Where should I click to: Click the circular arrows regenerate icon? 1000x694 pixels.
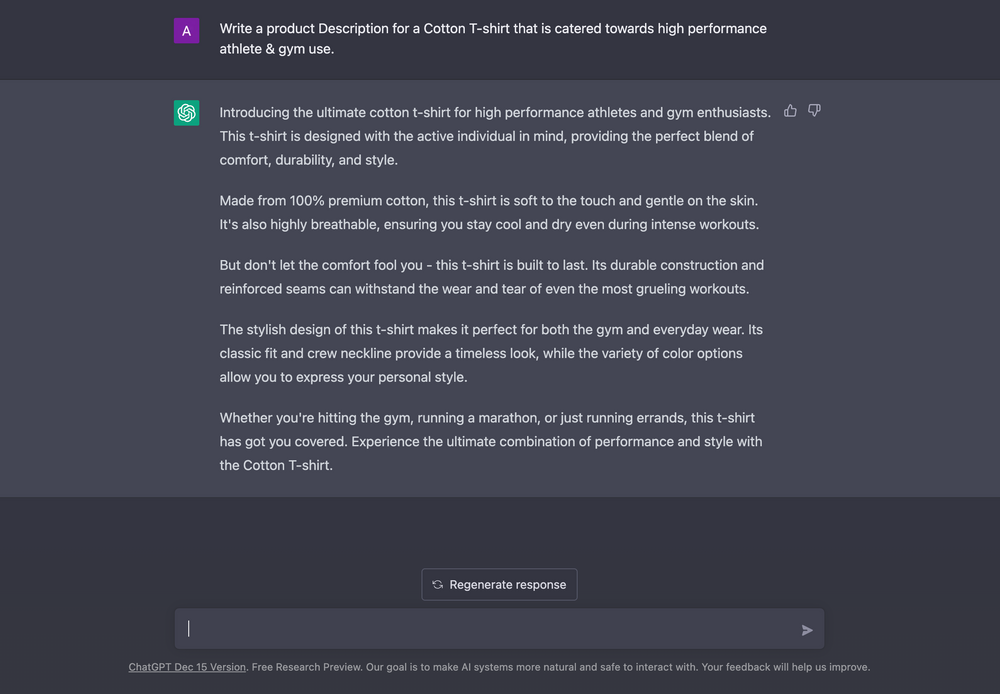point(437,585)
